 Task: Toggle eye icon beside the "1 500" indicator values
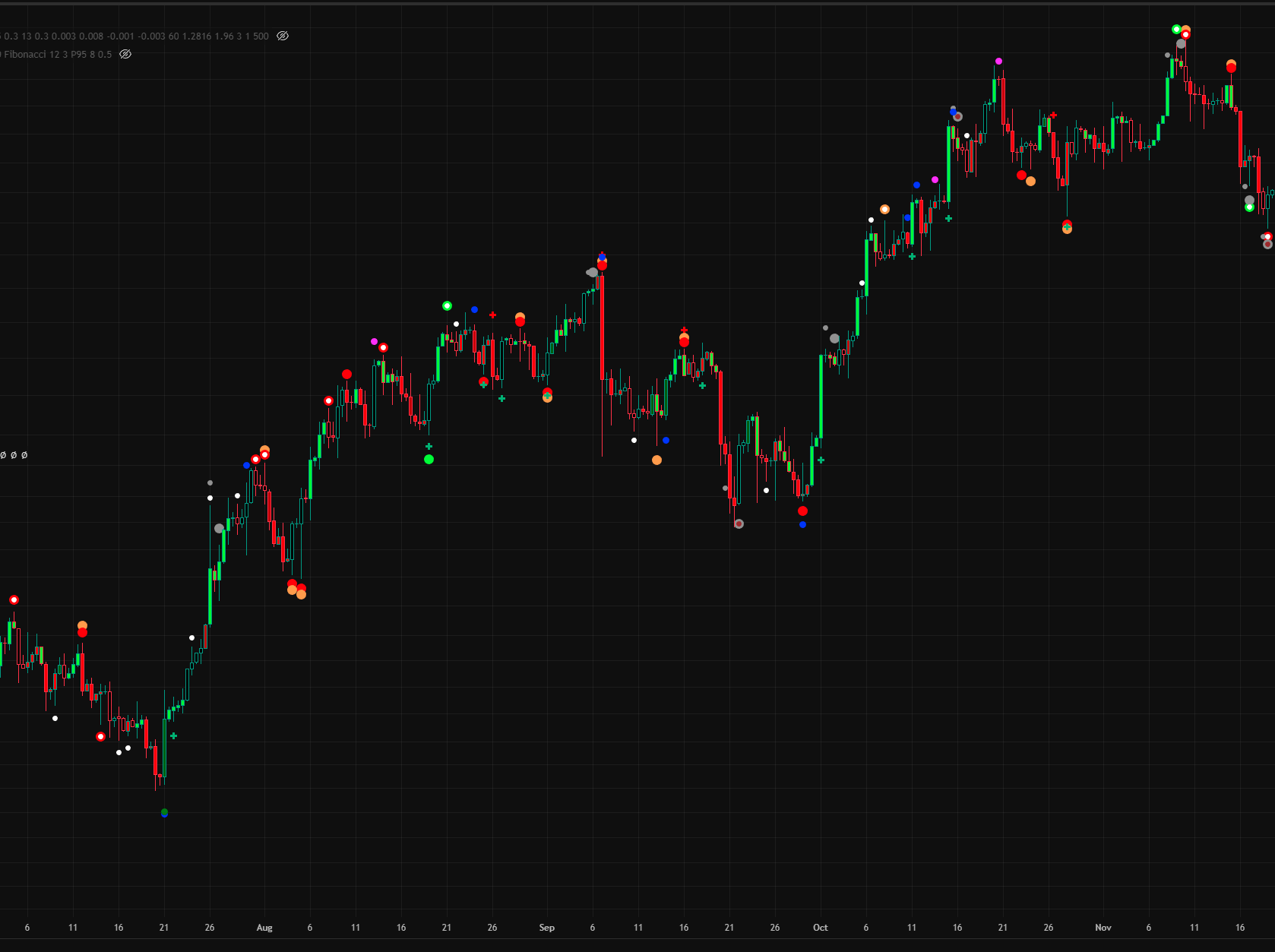283,36
